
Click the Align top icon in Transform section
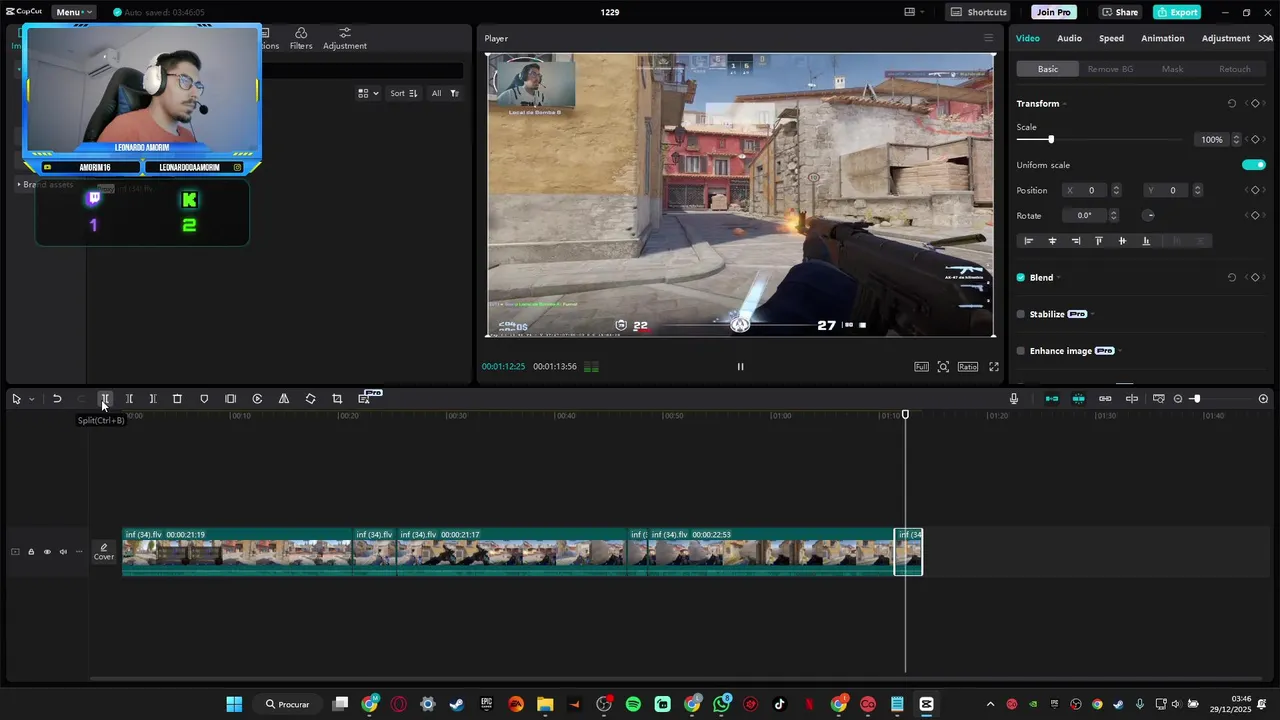pos(1099,241)
